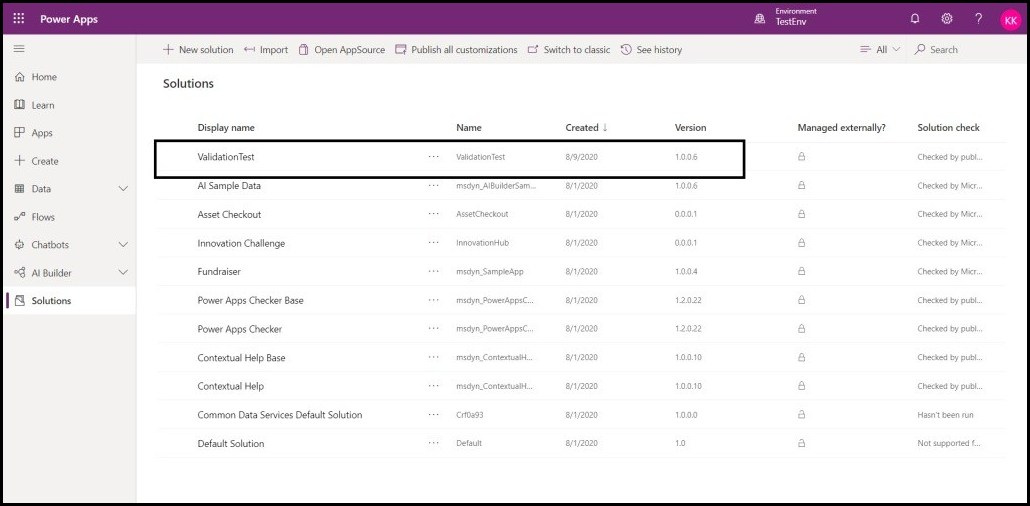The width and height of the screenshot is (1030, 506).
Task: Select Apps in the left navigation
Action: (41, 133)
